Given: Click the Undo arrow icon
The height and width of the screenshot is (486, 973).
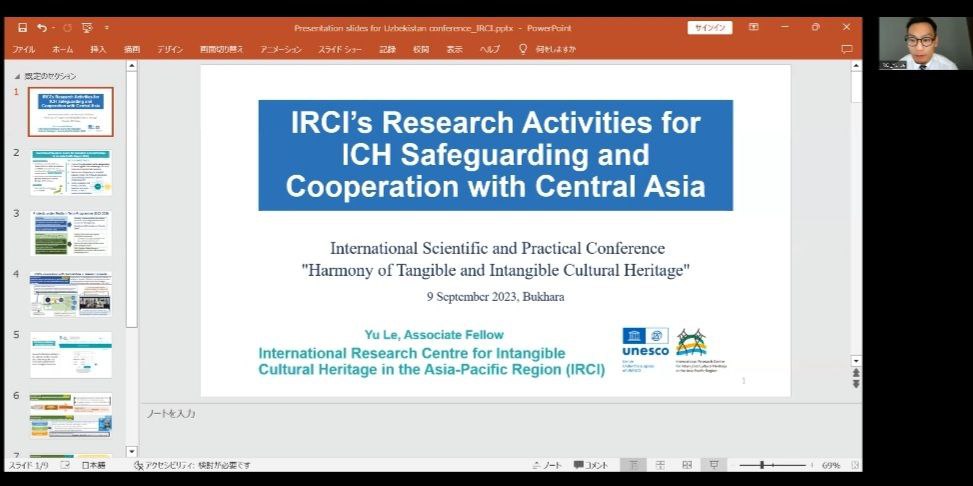Looking at the screenshot, I should (42, 28).
